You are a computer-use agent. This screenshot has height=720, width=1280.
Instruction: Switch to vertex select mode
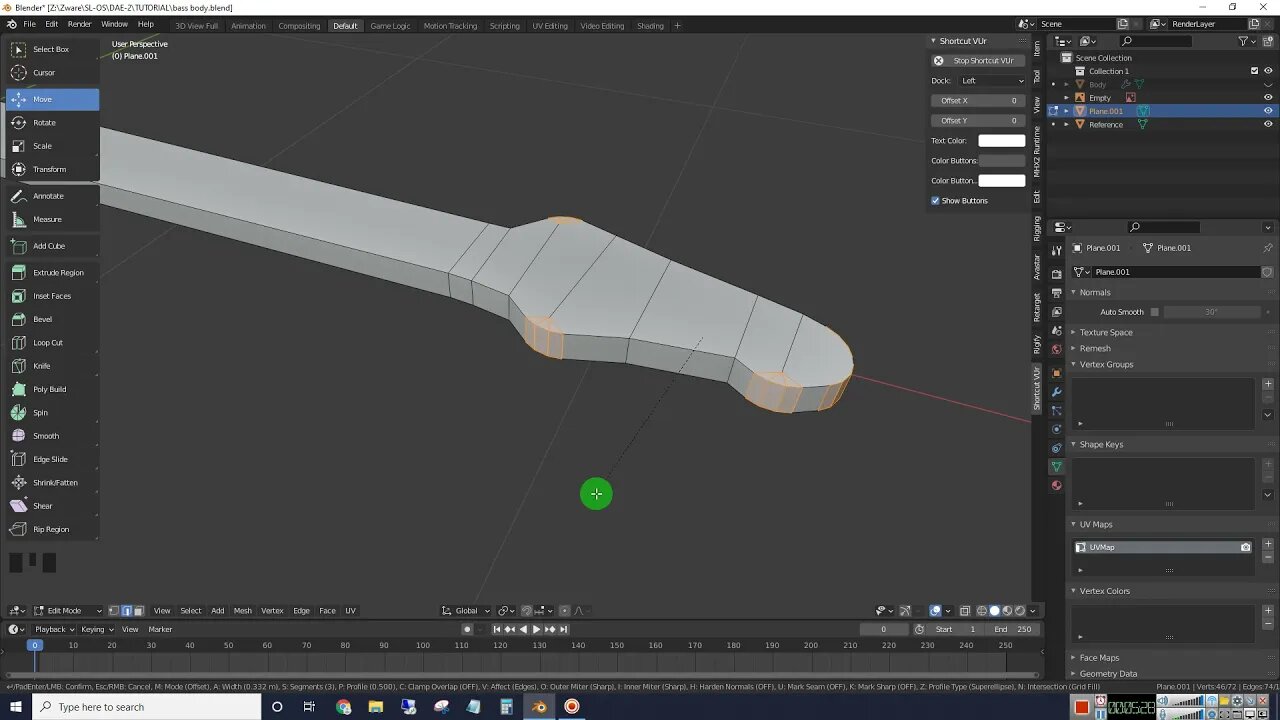click(114, 611)
